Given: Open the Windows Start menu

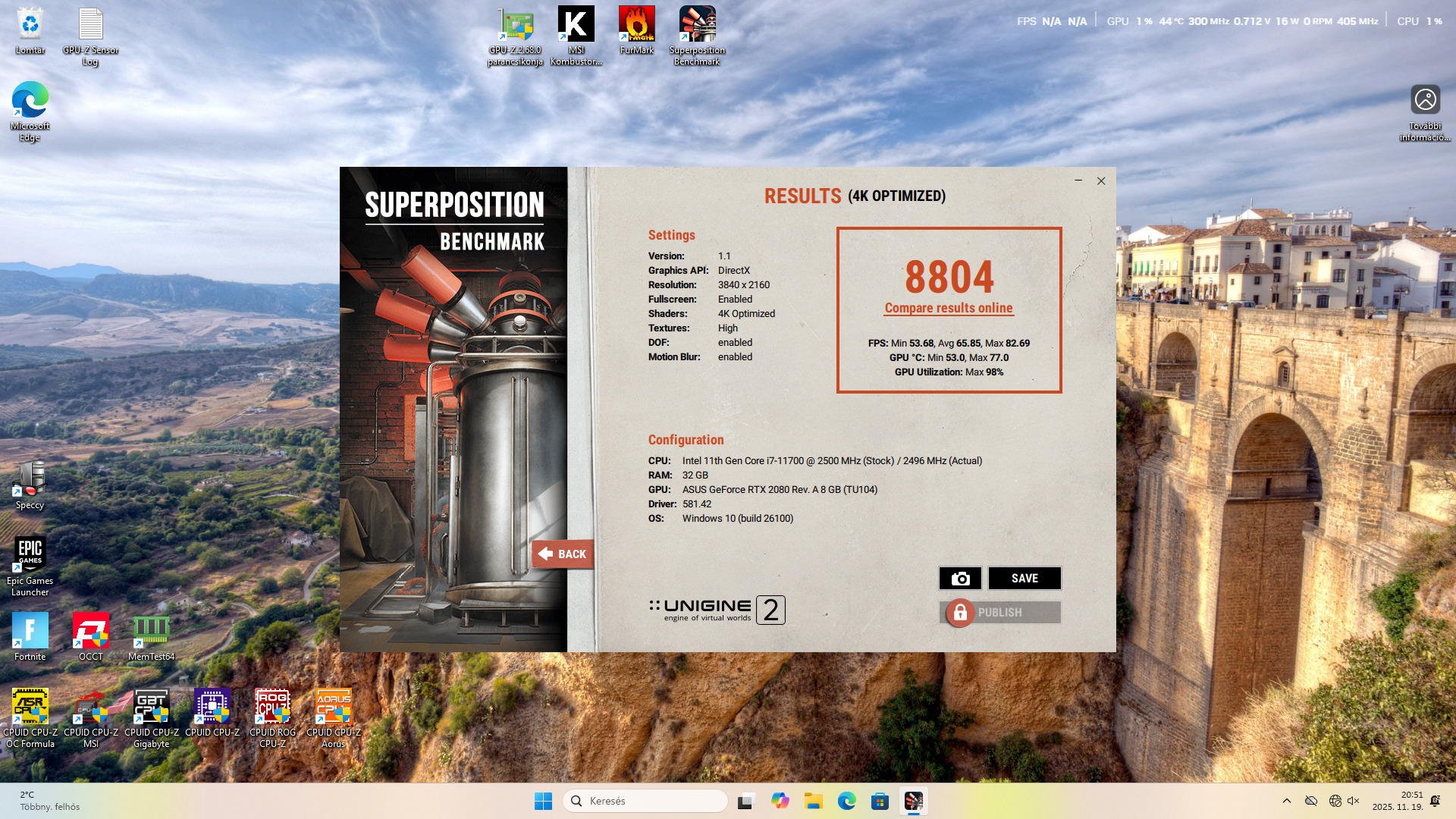Looking at the screenshot, I should [x=543, y=801].
